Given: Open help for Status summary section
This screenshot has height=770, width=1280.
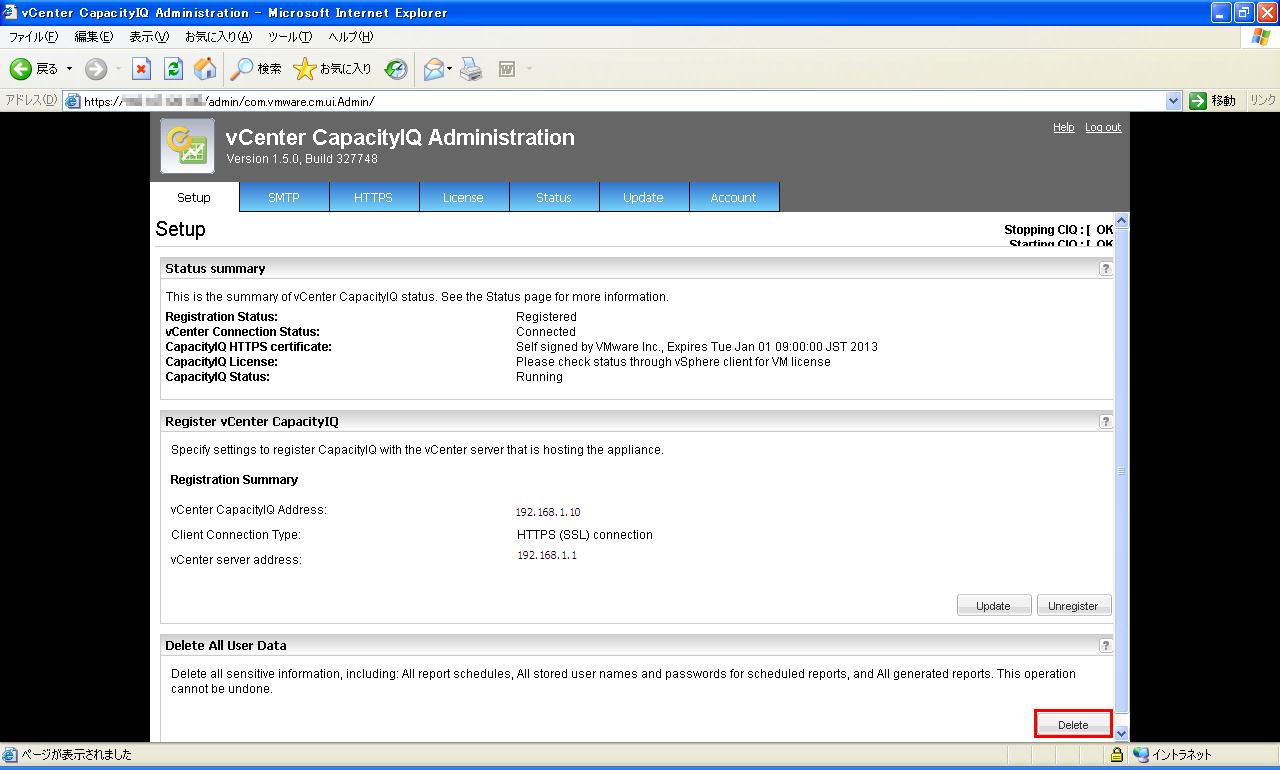Looking at the screenshot, I should tap(1105, 269).
